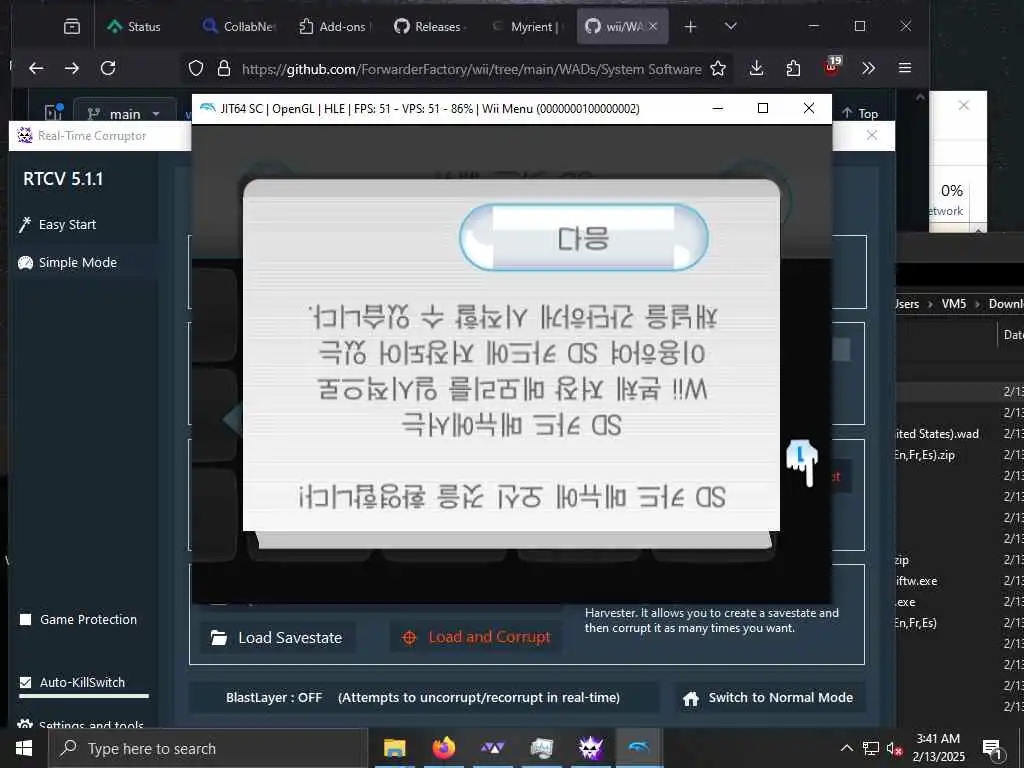Bookmark this page with the star
This screenshot has width=1024, height=768.
pos(718,68)
